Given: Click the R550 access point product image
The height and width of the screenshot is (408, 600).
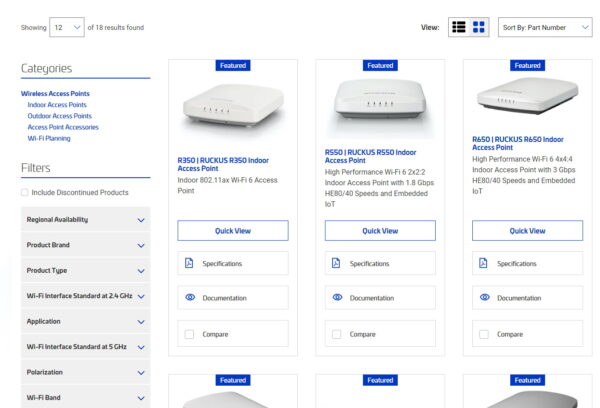Looking at the screenshot, I should click(380, 98).
